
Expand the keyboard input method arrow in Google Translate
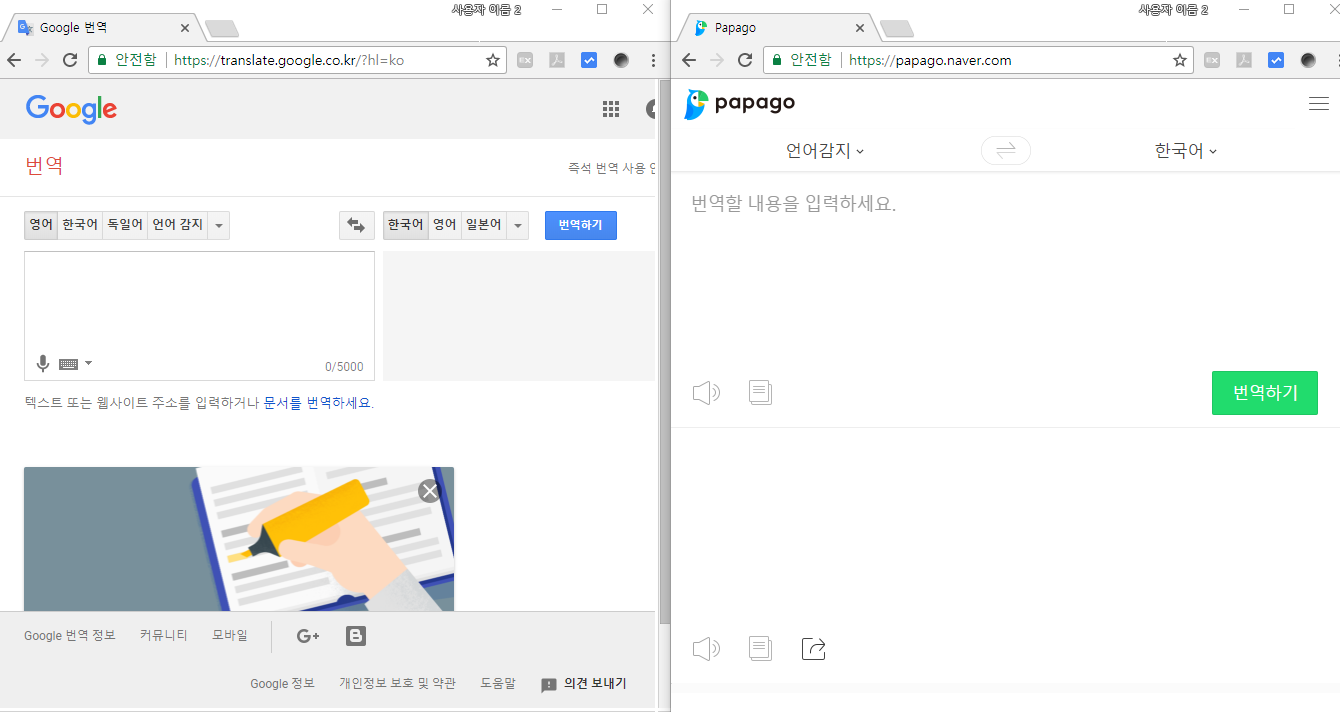point(88,363)
